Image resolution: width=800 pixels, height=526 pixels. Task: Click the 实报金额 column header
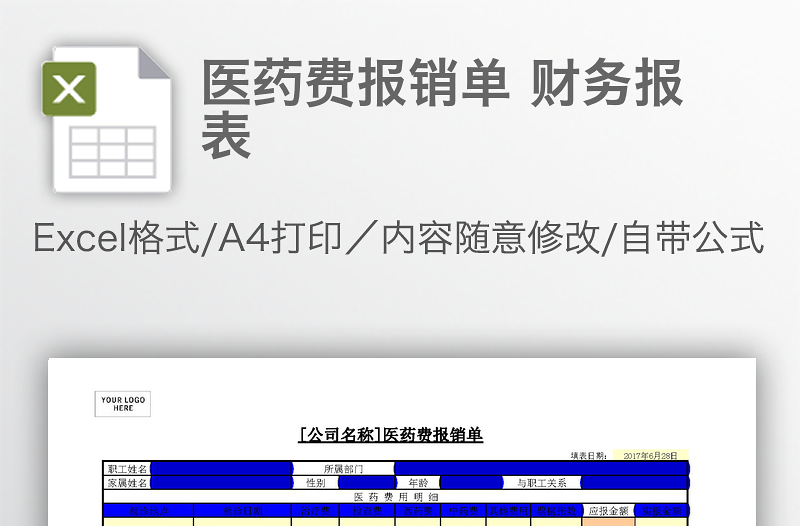pos(662,511)
